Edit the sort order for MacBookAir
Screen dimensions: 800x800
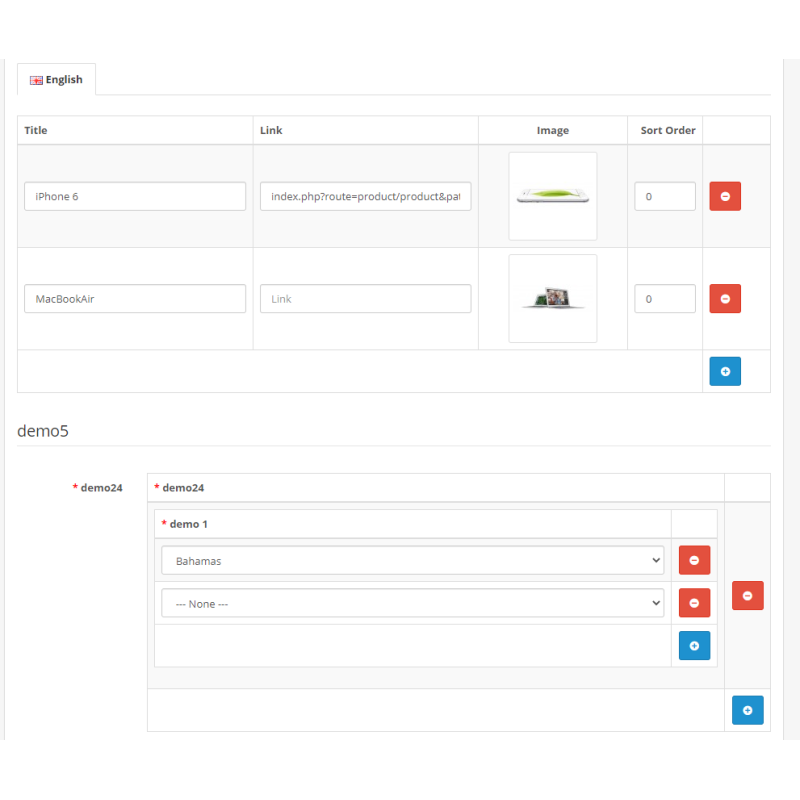click(x=665, y=298)
